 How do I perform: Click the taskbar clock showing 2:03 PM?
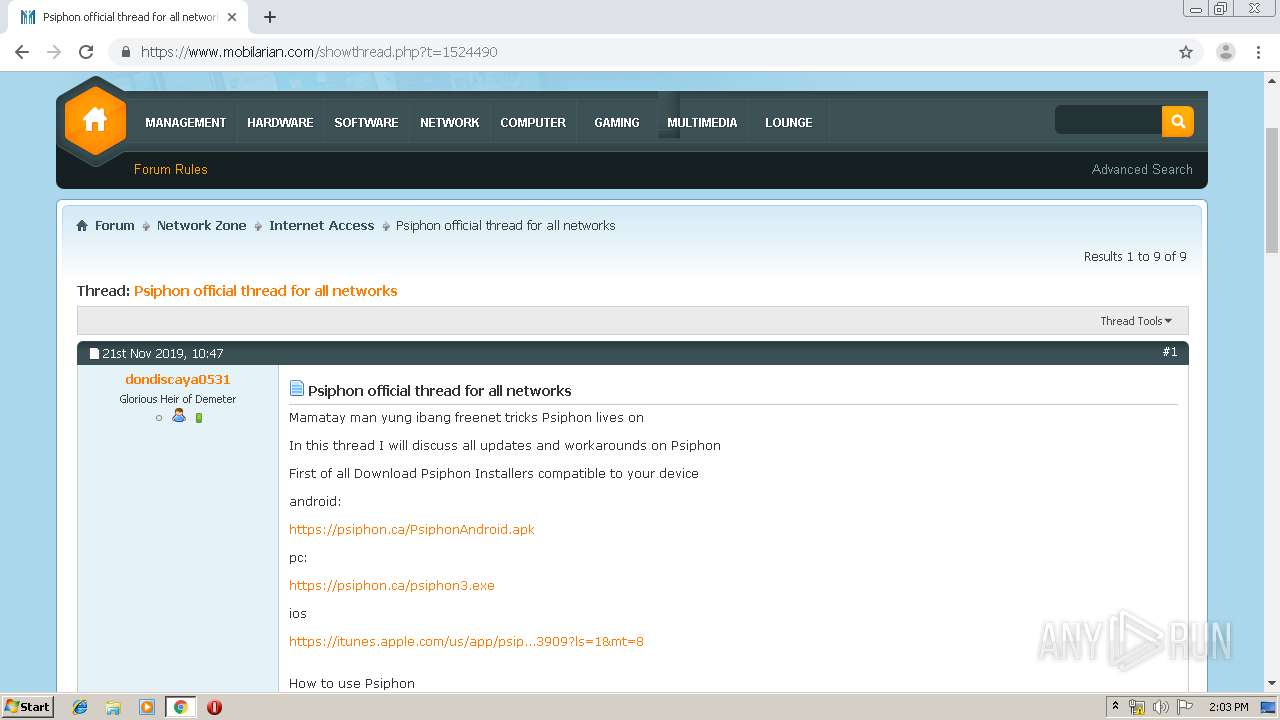click(x=1228, y=707)
